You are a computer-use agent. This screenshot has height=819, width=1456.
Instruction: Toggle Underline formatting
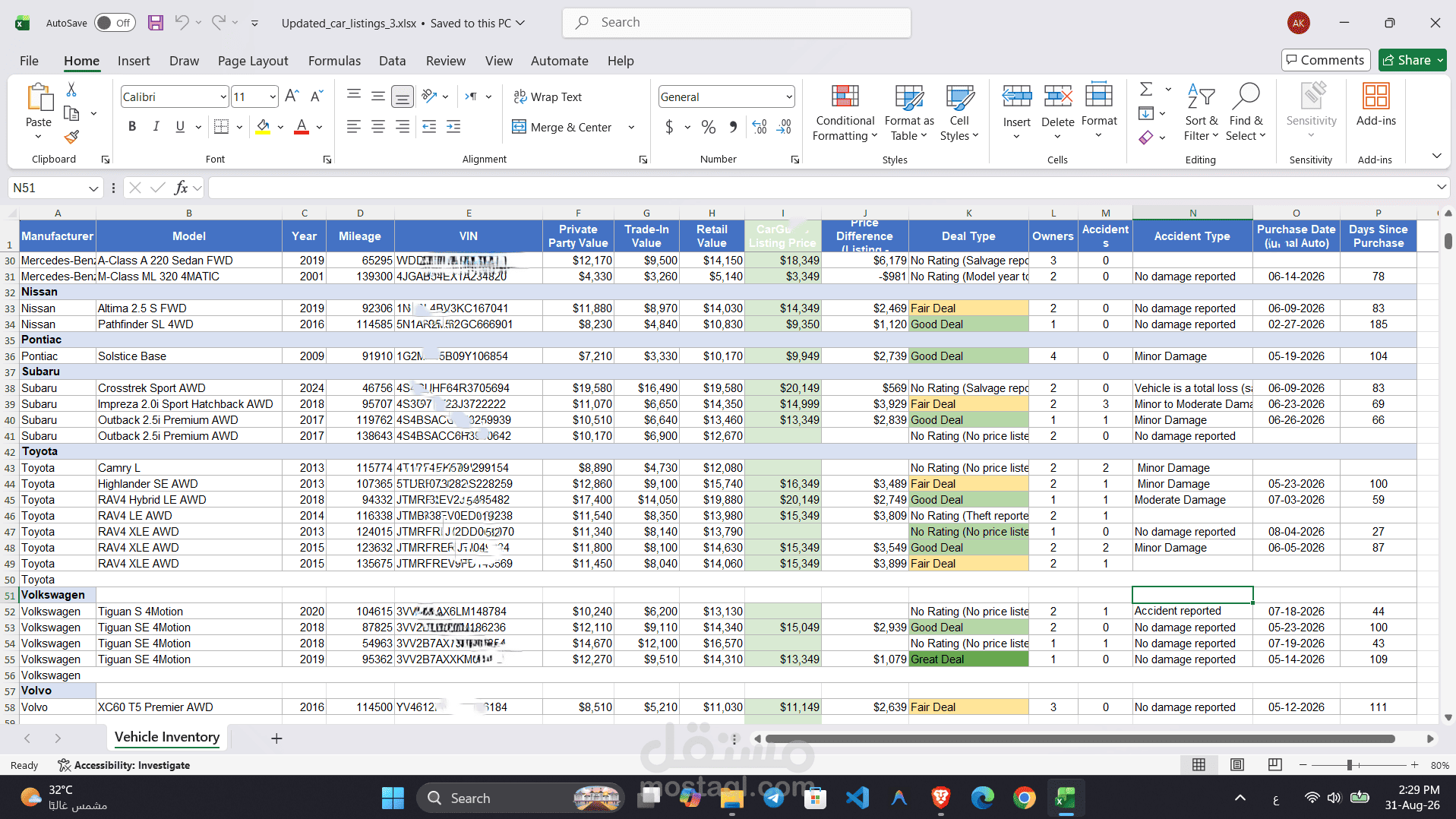click(180, 127)
